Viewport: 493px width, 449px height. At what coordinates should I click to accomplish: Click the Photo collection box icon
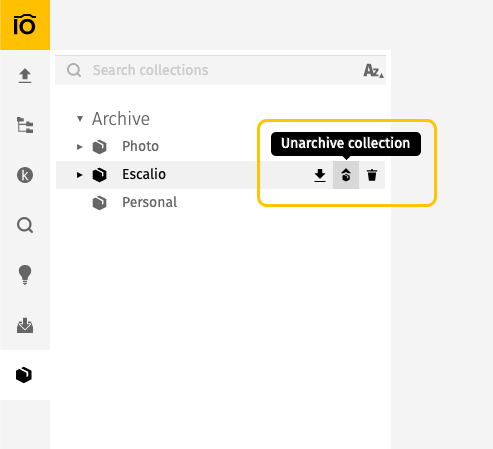[x=99, y=147]
